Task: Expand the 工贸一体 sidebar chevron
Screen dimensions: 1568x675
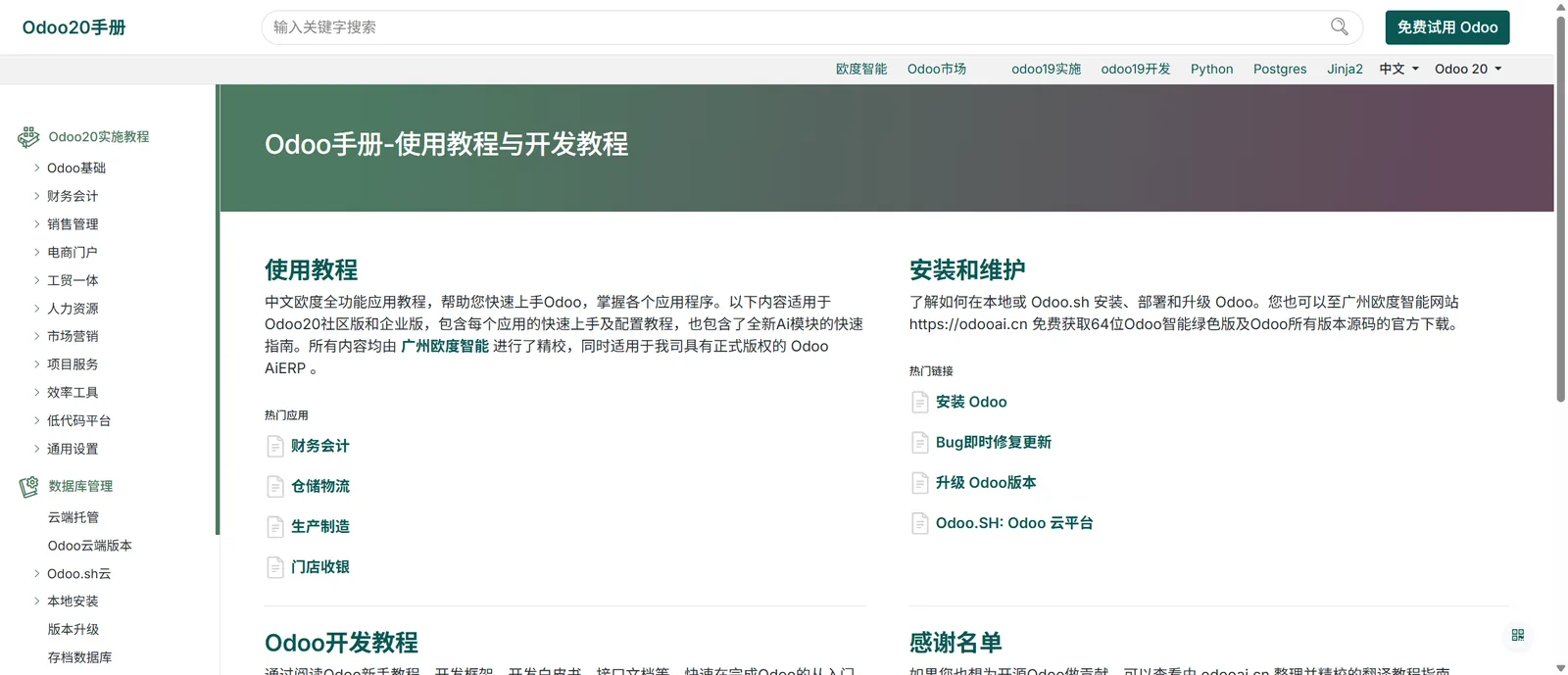Action: click(x=37, y=280)
